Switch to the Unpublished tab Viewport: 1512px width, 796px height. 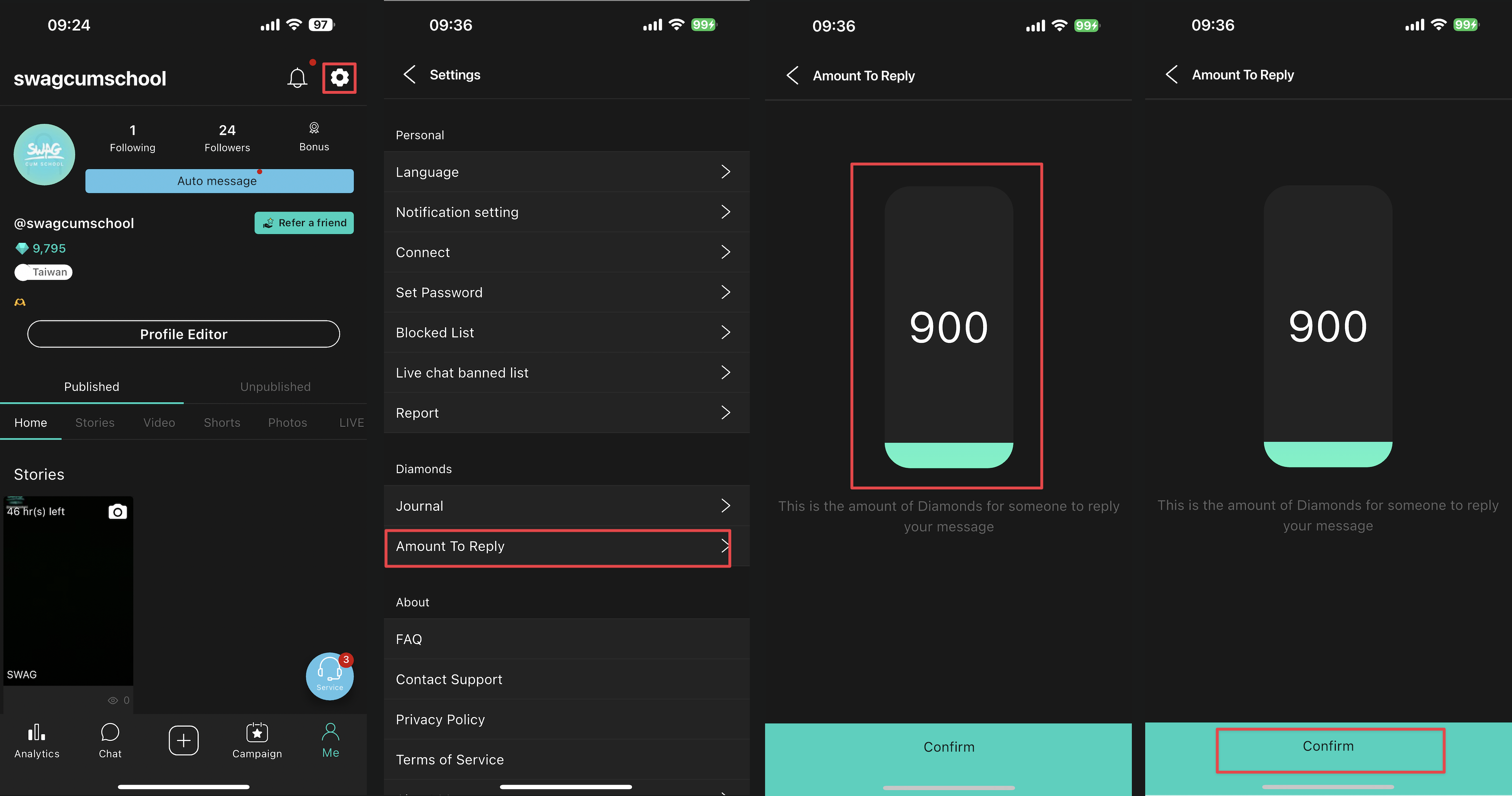275,387
